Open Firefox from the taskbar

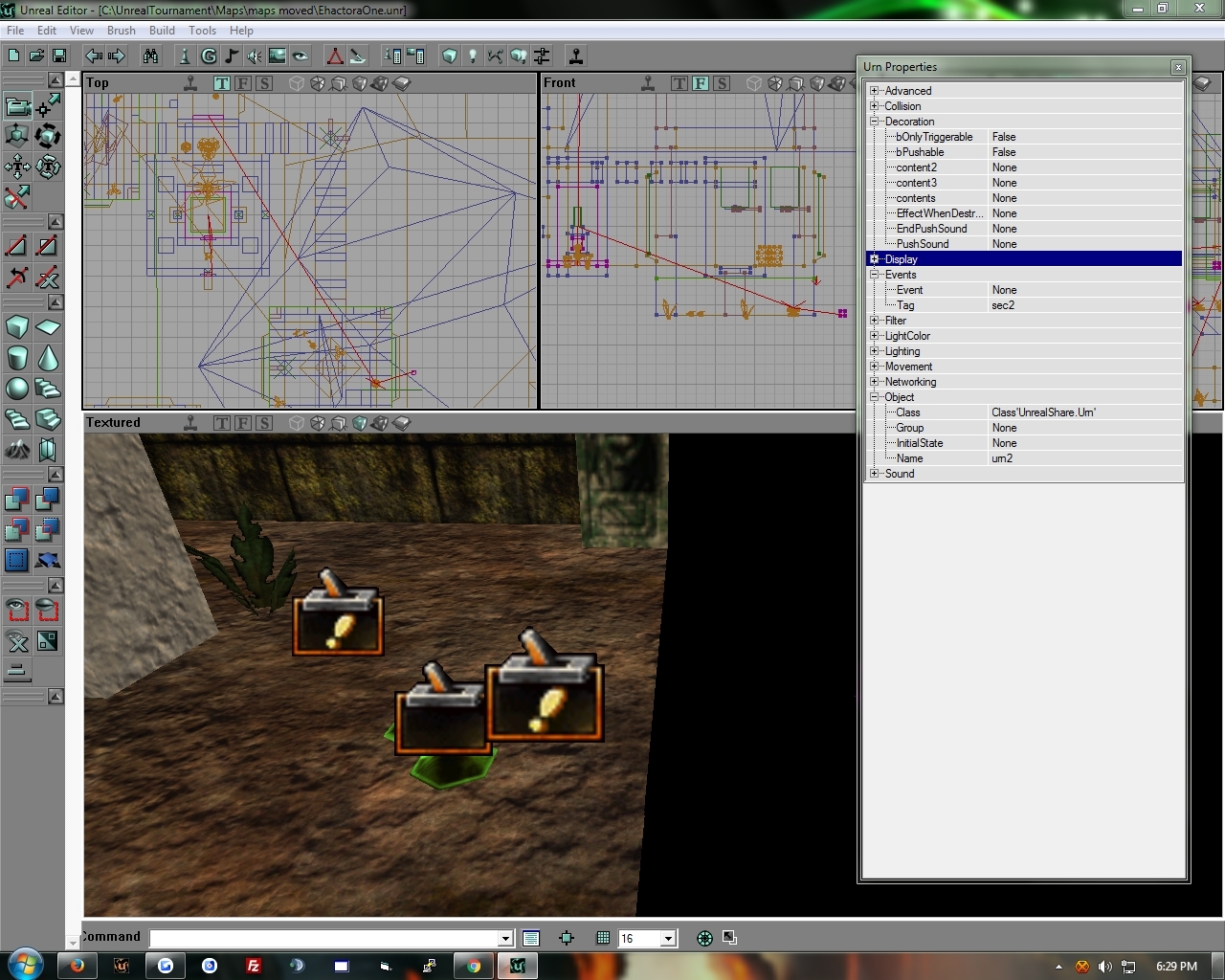click(x=77, y=966)
